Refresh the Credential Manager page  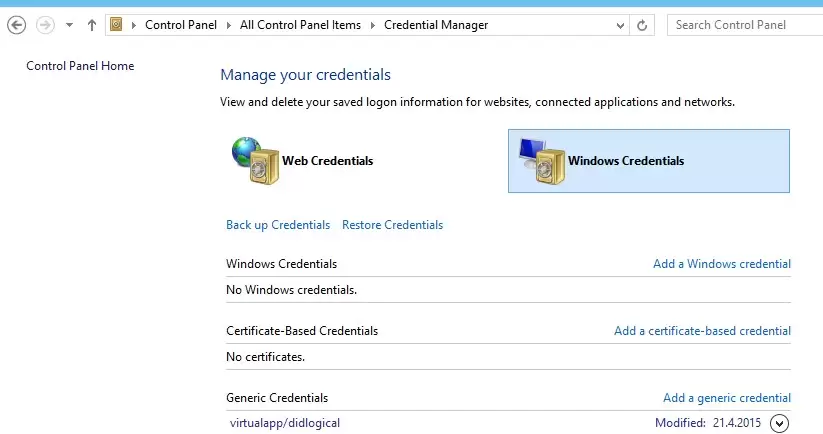click(642, 25)
